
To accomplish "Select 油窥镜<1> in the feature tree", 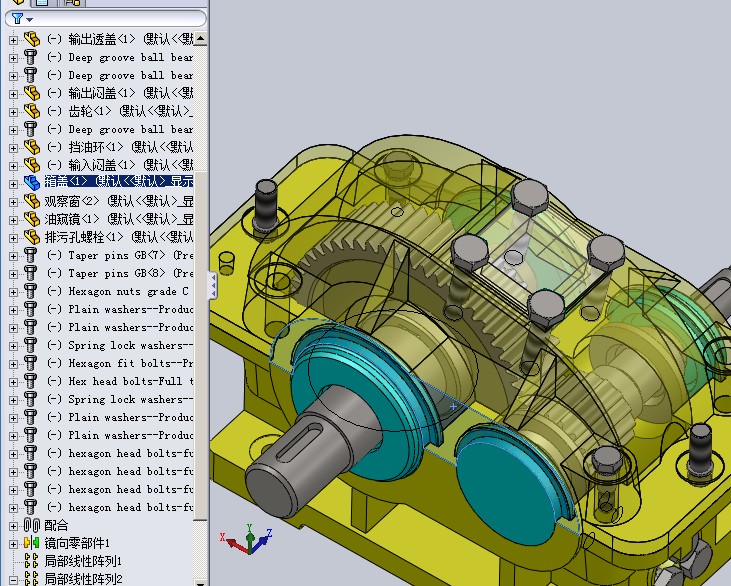I will 119,219.
